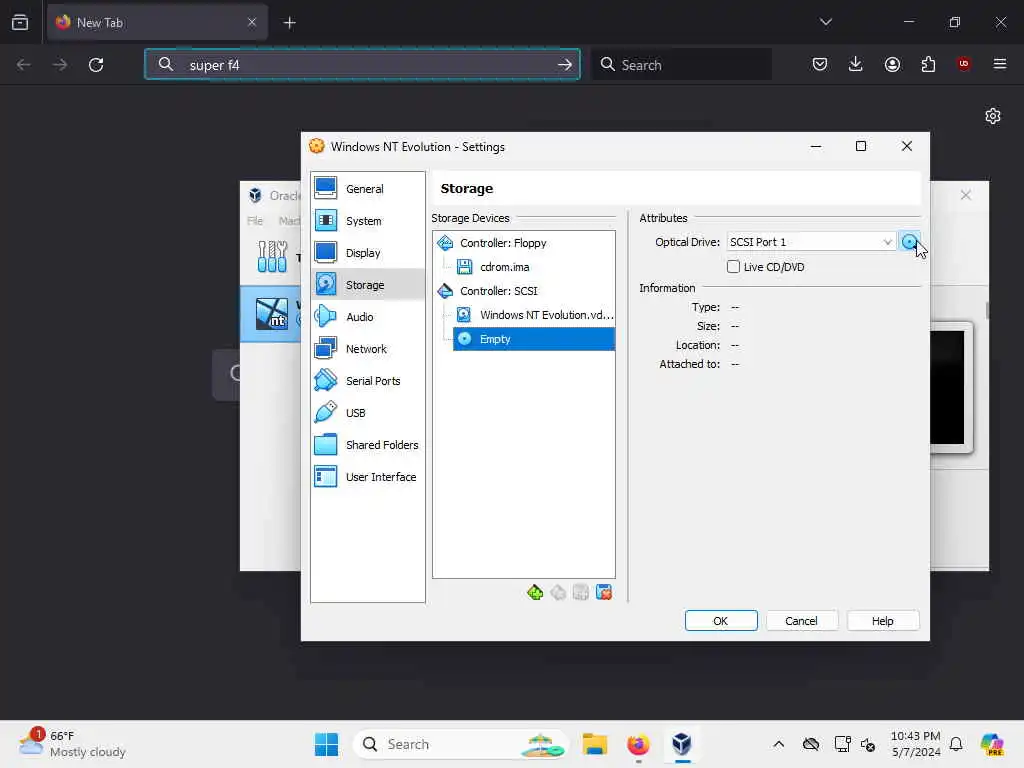Open the uBlock Origin extension icon
The width and height of the screenshot is (1024, 768).
tap(964, 64)
